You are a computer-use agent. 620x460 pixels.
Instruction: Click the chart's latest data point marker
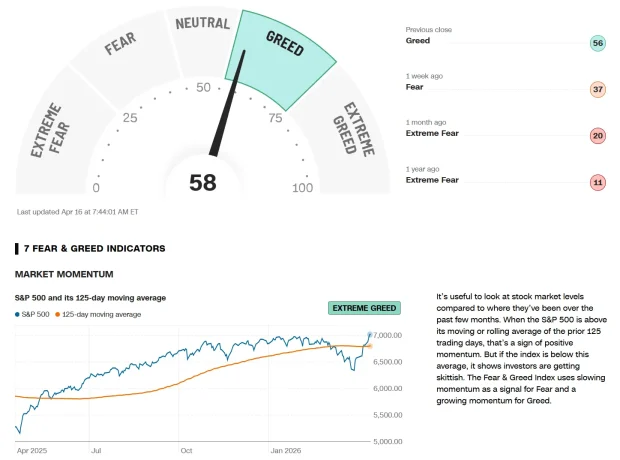pyautogui.click(x=370, y=335)
